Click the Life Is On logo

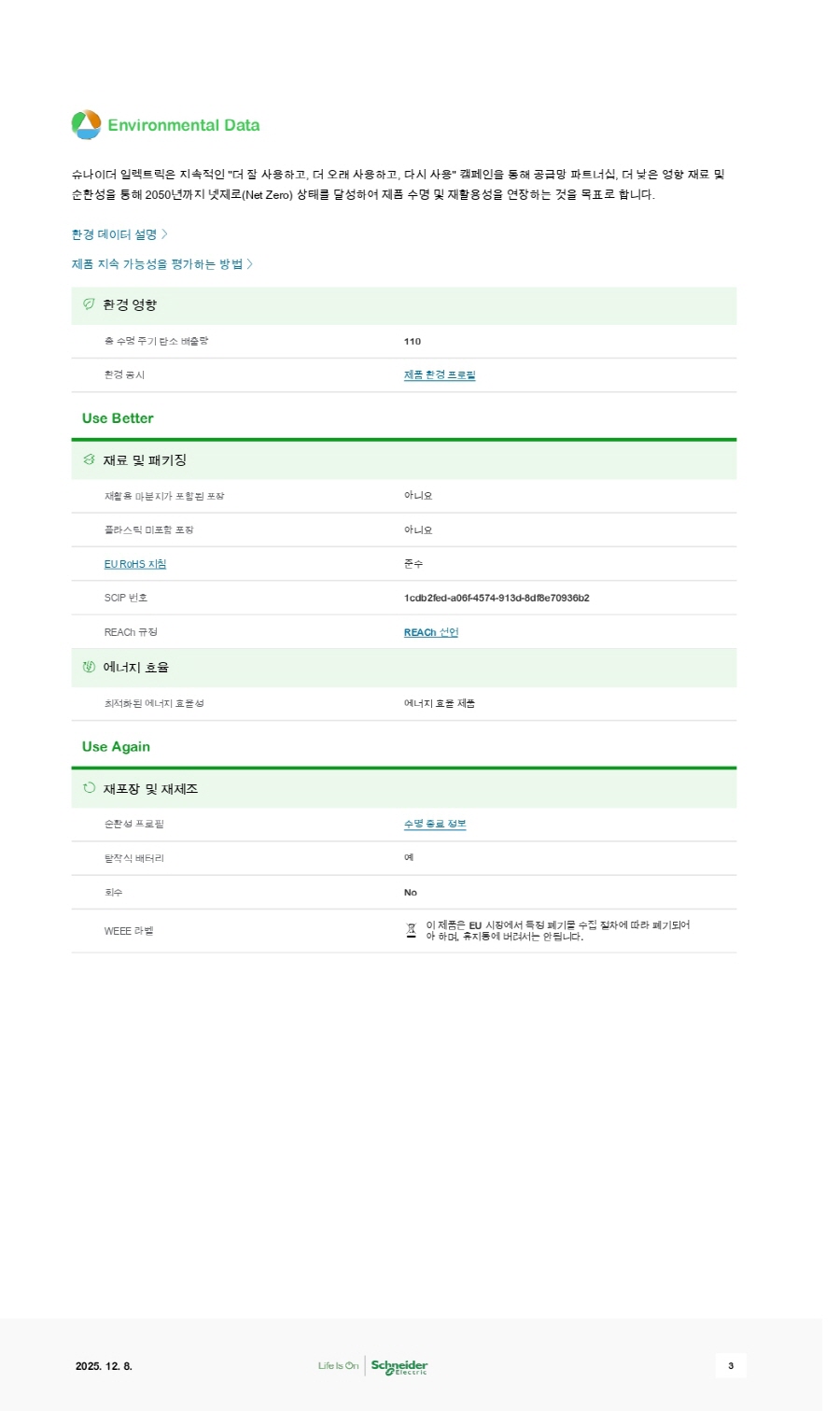pos(338,1366)
